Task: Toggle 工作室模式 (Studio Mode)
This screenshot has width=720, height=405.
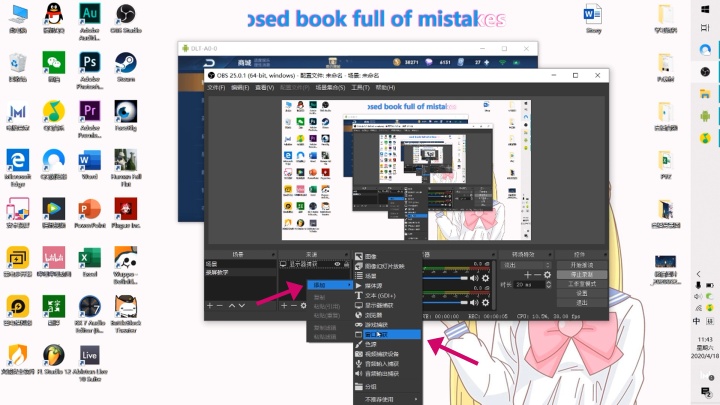Action: (582, 284)
